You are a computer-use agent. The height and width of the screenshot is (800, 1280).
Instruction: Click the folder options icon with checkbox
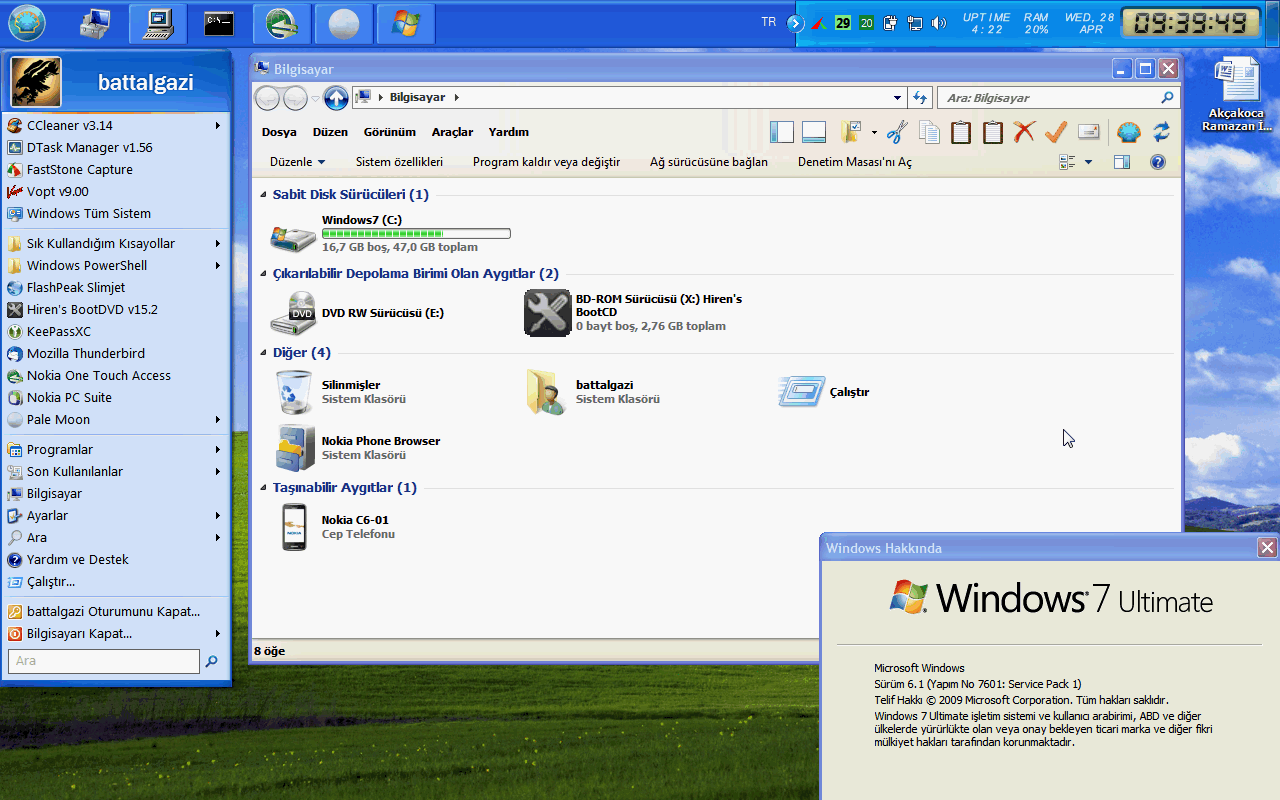pyautogui.click(x=852, y=132)
